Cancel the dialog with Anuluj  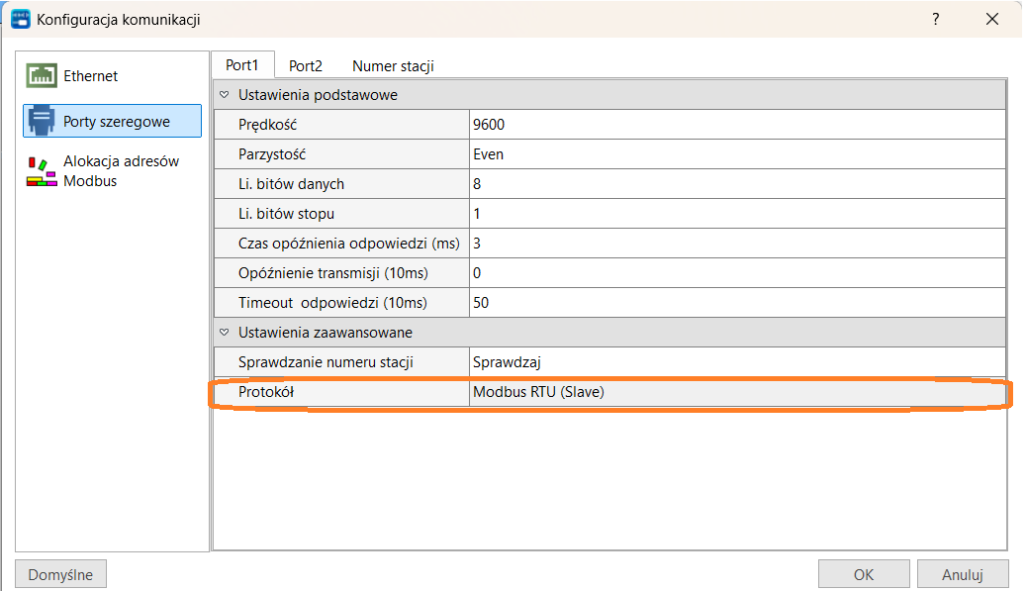[963, 575]
